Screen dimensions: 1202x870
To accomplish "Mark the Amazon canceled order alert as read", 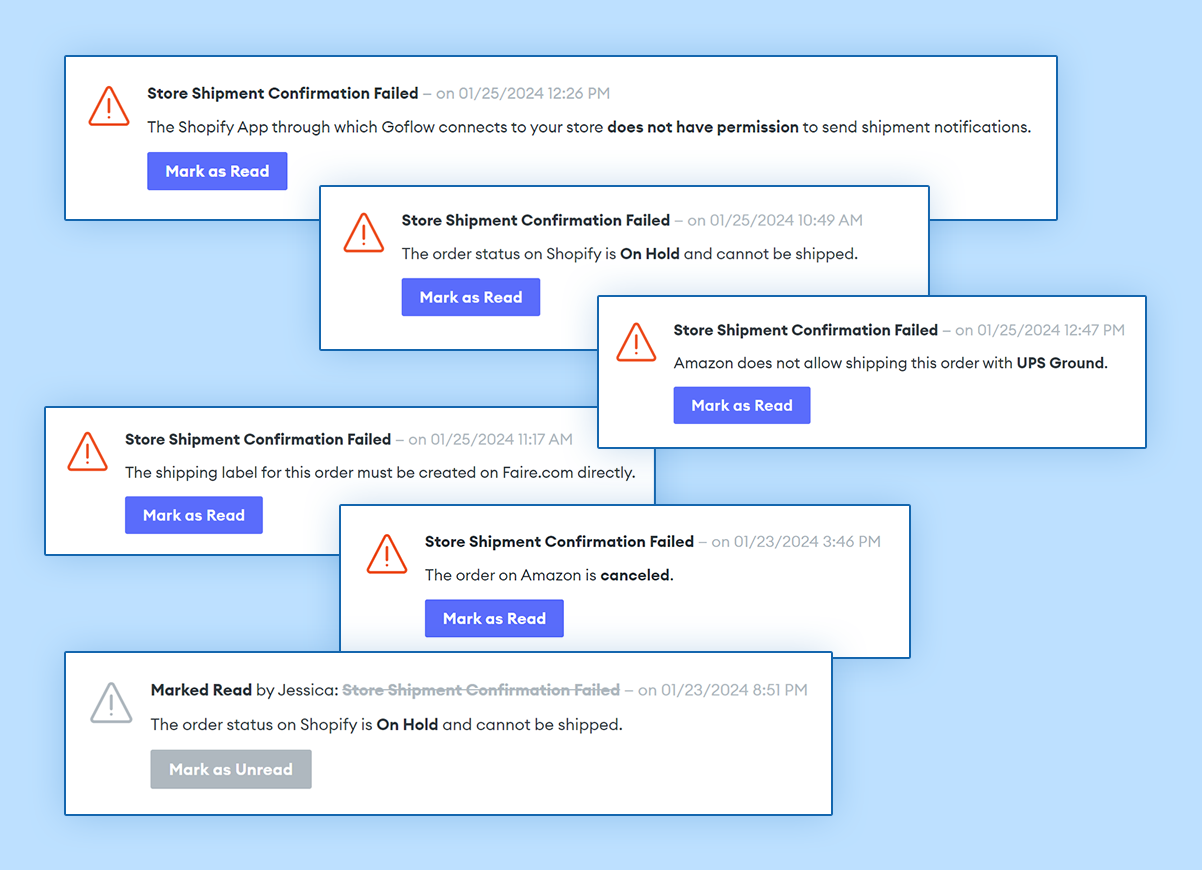I will (494, 618).
